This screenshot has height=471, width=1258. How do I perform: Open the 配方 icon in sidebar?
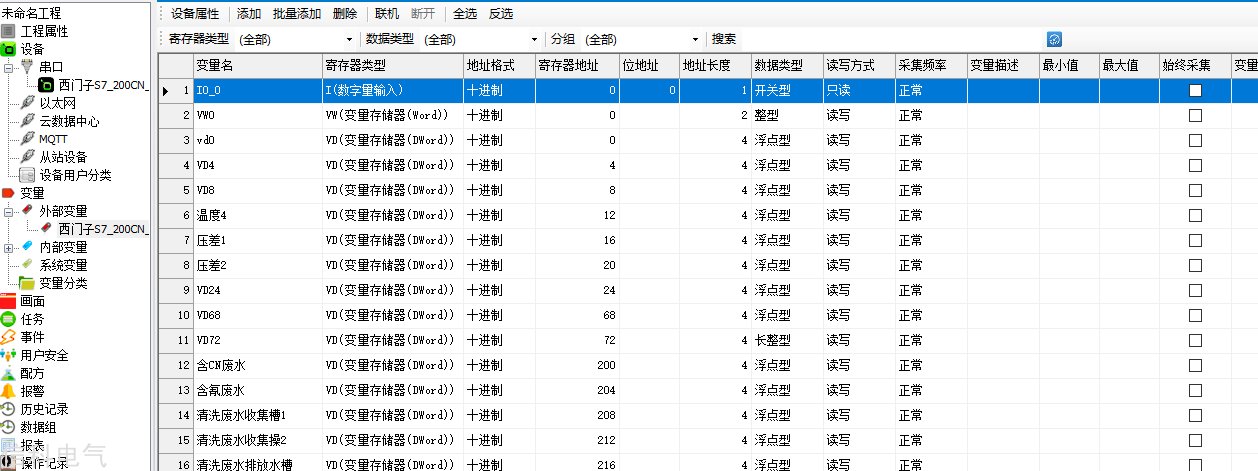point(8,373)
